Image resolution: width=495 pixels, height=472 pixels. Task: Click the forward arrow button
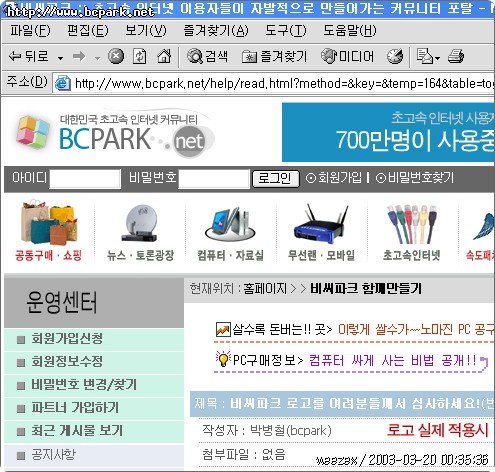click(x=79, y=56)
